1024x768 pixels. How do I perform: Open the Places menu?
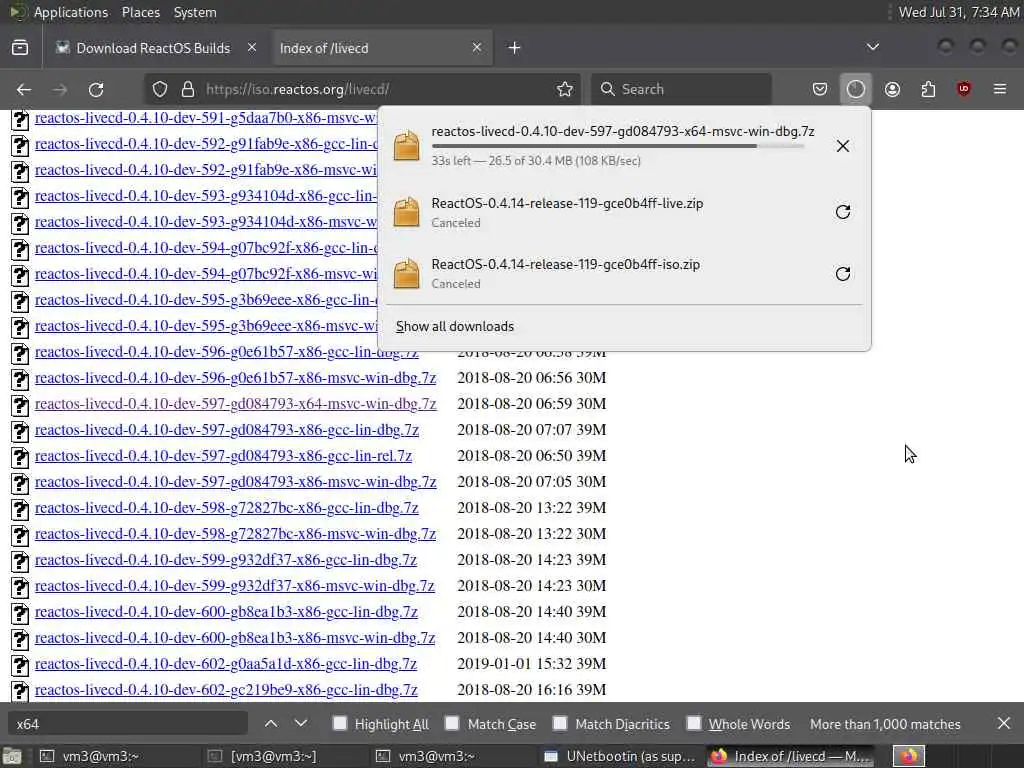(140, 12)
